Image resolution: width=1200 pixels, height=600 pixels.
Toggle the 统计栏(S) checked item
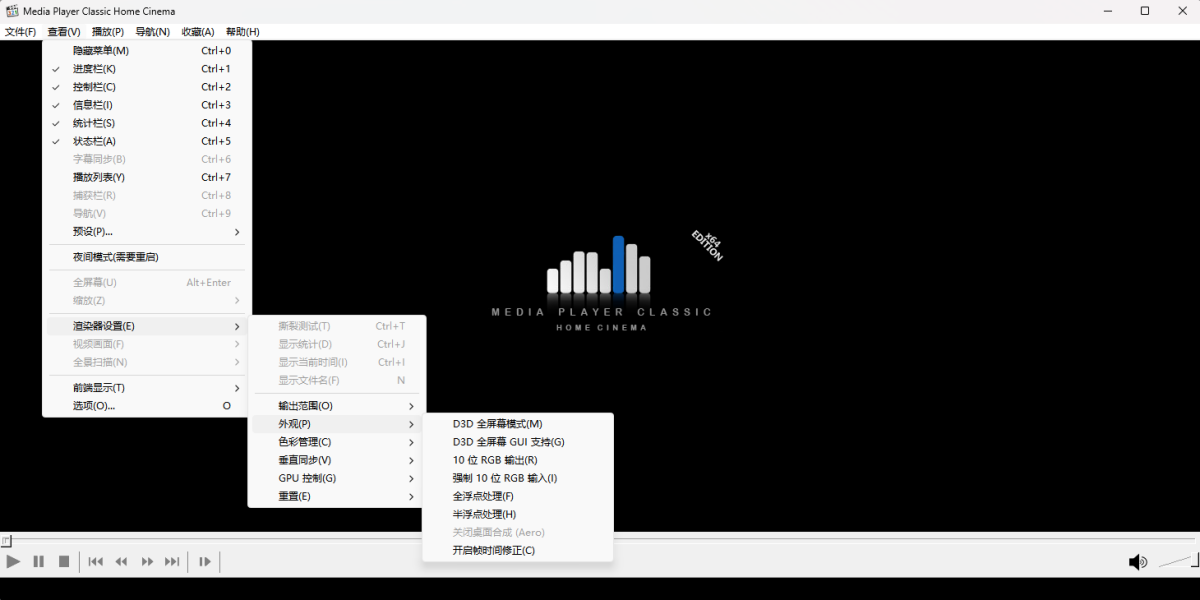(146, 123)
